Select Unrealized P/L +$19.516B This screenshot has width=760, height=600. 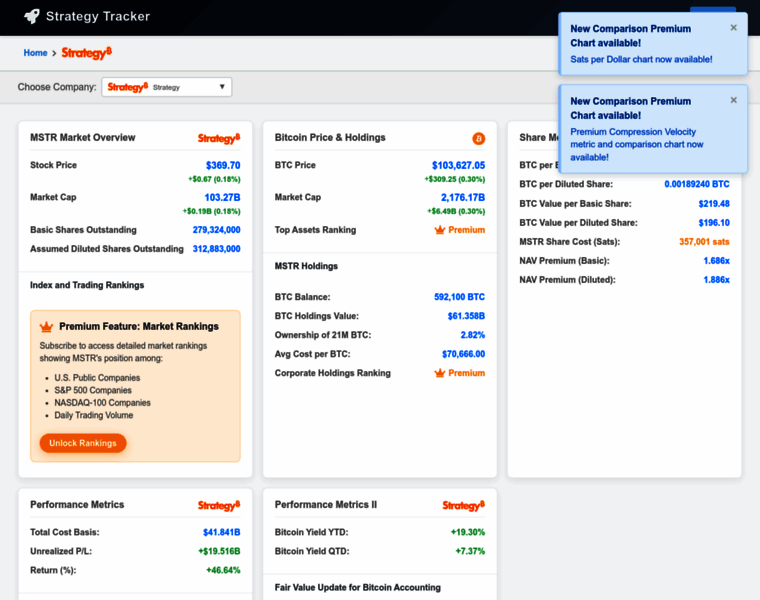(219, 551)
